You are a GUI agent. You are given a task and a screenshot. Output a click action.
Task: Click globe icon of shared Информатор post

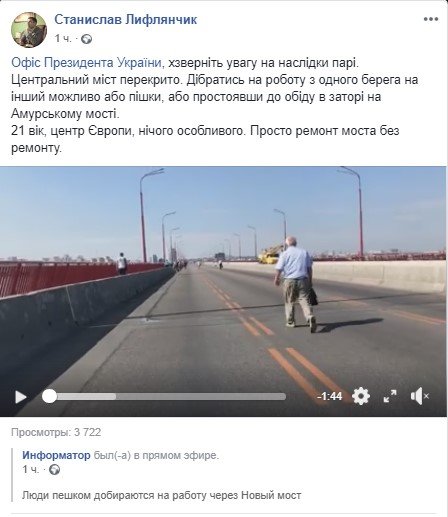54,470
